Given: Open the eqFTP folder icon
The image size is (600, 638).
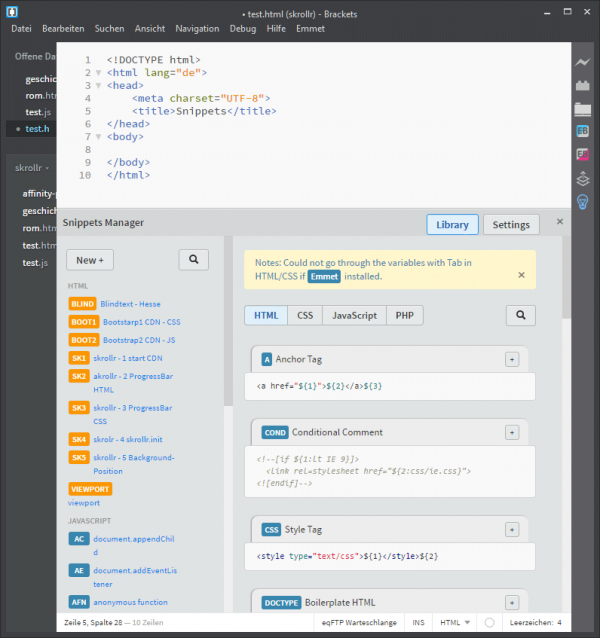Looking at the screenshot, I should pyautogui.click(x=583, y=109).
